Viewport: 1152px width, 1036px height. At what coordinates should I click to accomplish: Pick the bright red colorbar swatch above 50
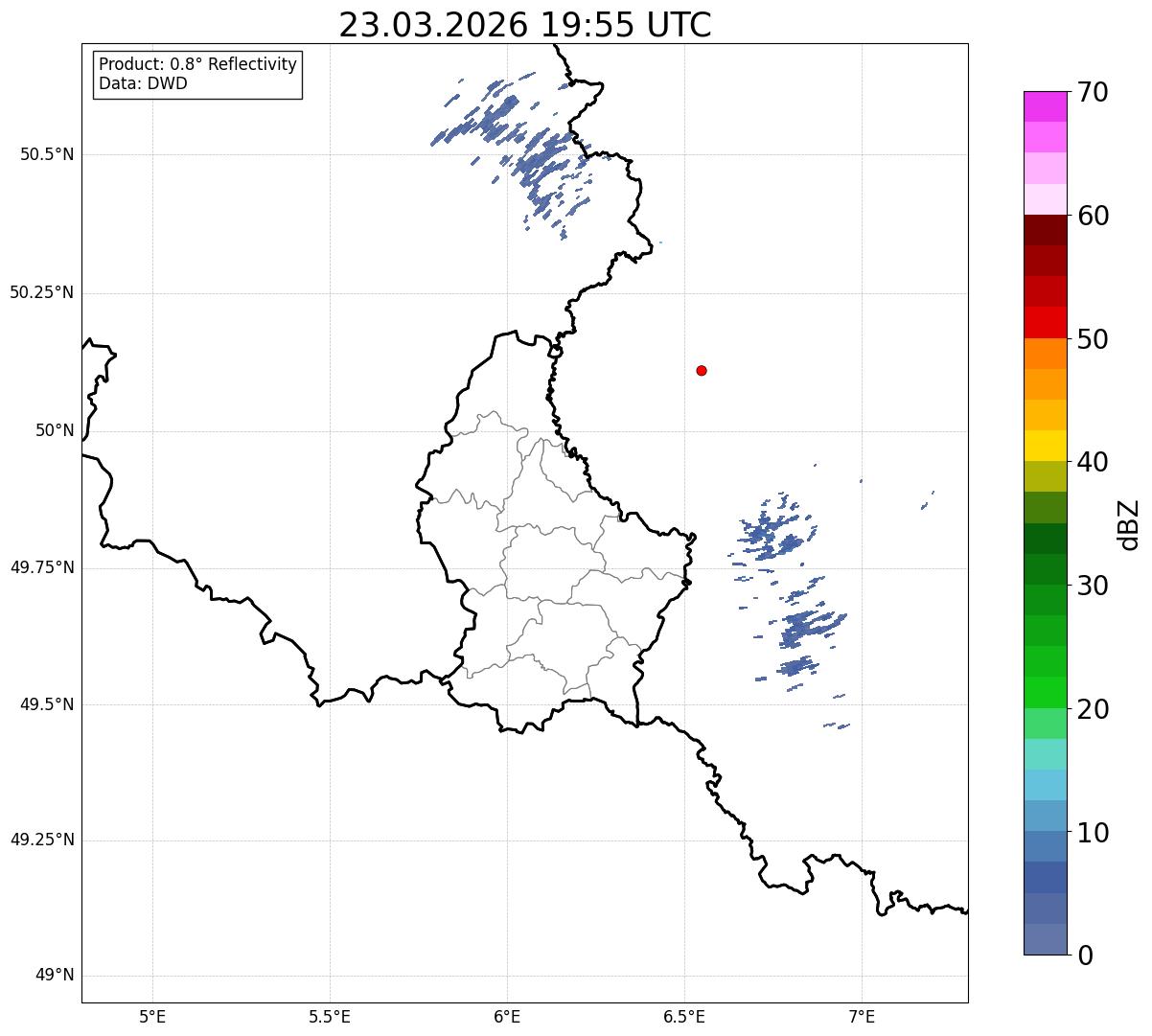[x=1046, y=323]
